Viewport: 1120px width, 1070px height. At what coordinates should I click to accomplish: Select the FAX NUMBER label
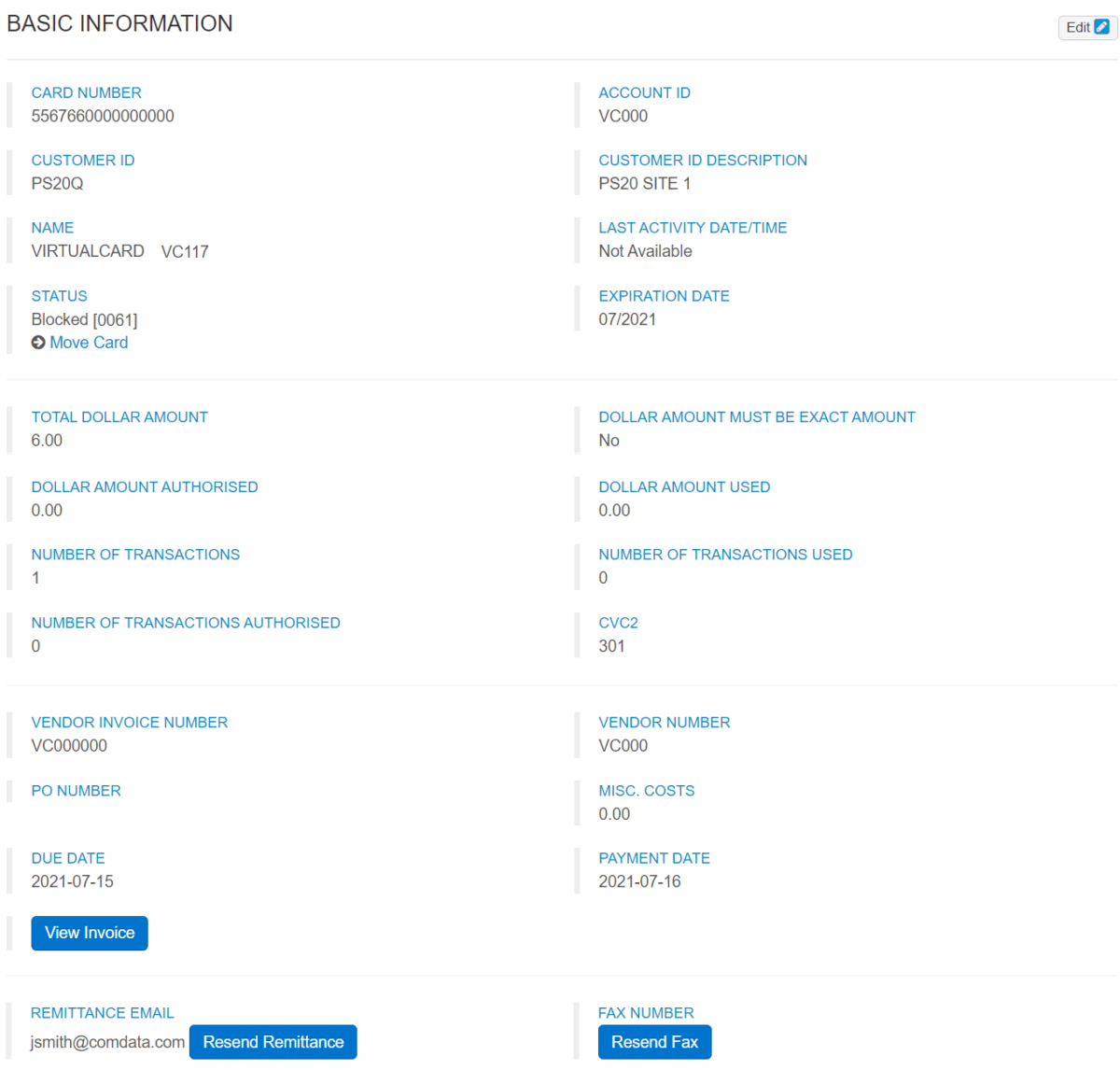point(646,1012)
